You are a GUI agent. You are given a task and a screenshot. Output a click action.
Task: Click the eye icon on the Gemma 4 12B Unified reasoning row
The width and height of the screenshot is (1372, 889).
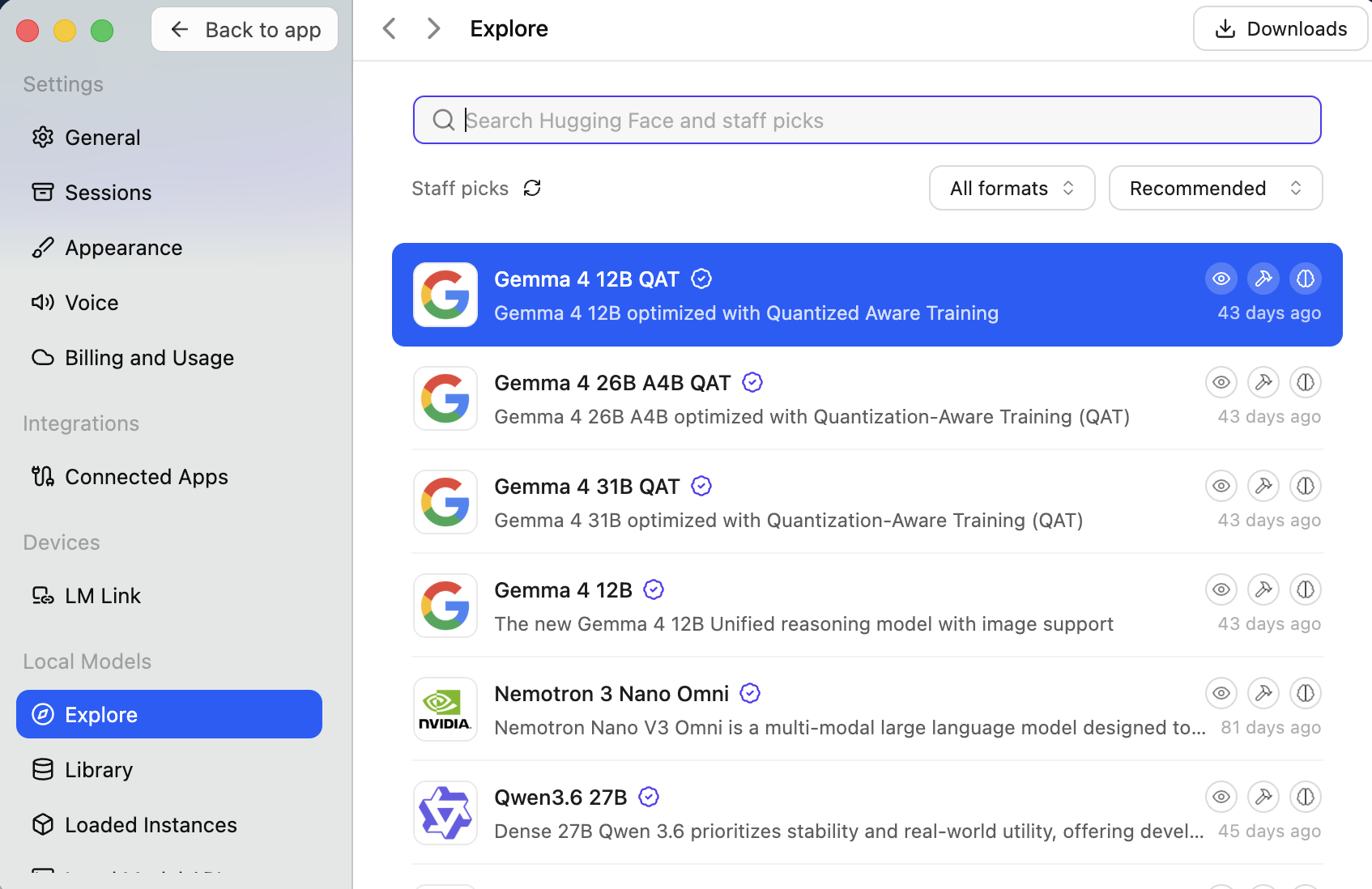pyautogui.click(x=1221, y=589)
